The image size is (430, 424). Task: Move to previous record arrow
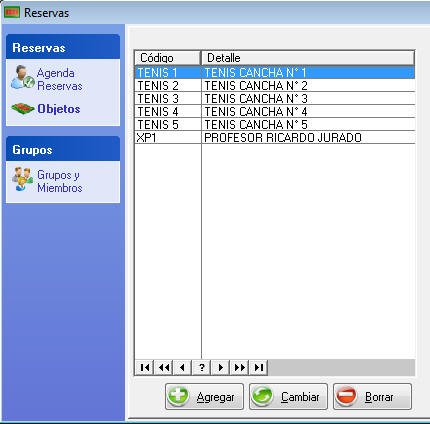[182, 367]
